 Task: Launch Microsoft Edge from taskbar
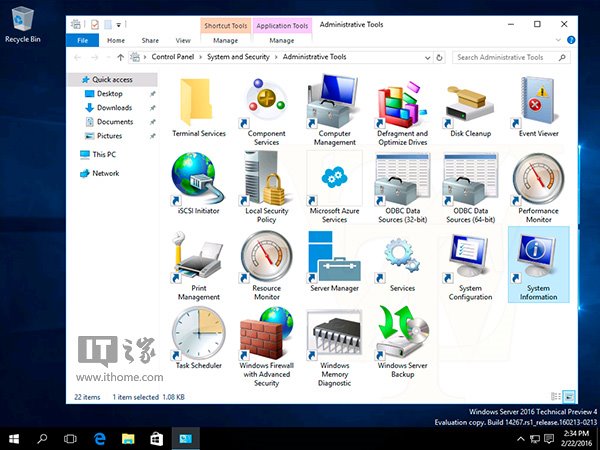[99, 439]
